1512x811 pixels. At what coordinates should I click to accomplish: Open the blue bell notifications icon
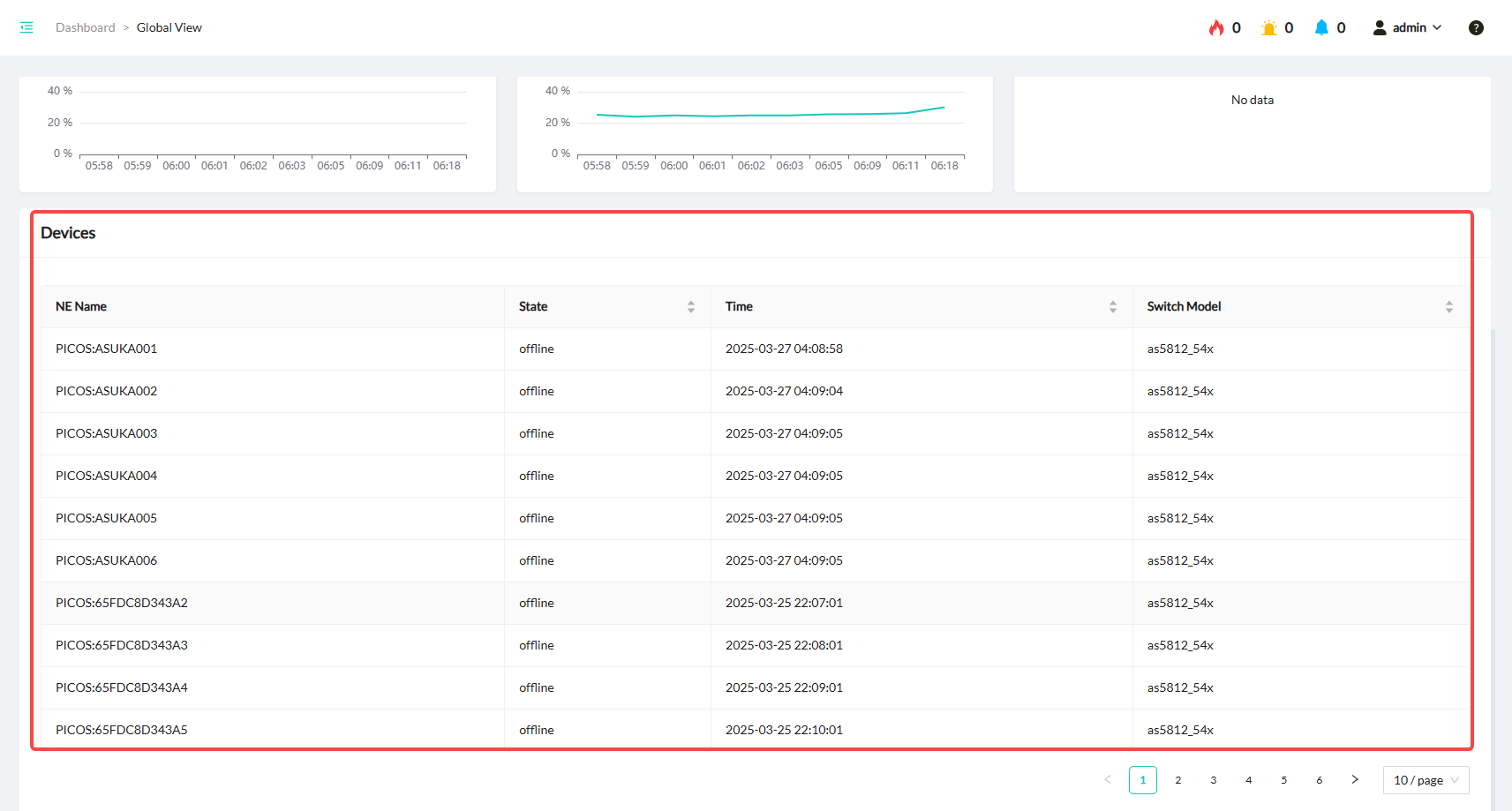pos(1321,27)
